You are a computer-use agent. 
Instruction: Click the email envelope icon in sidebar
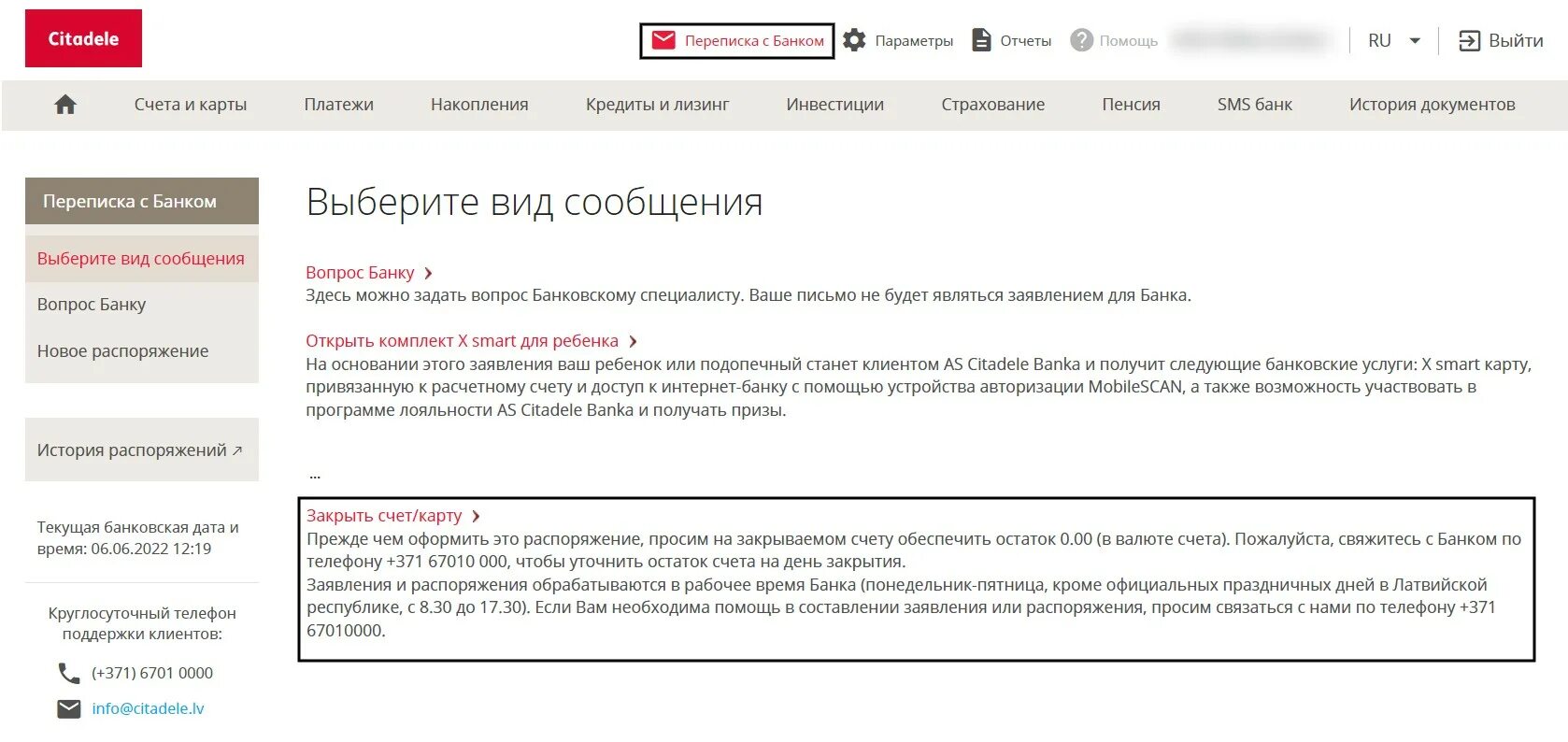[x=69, y=709]
